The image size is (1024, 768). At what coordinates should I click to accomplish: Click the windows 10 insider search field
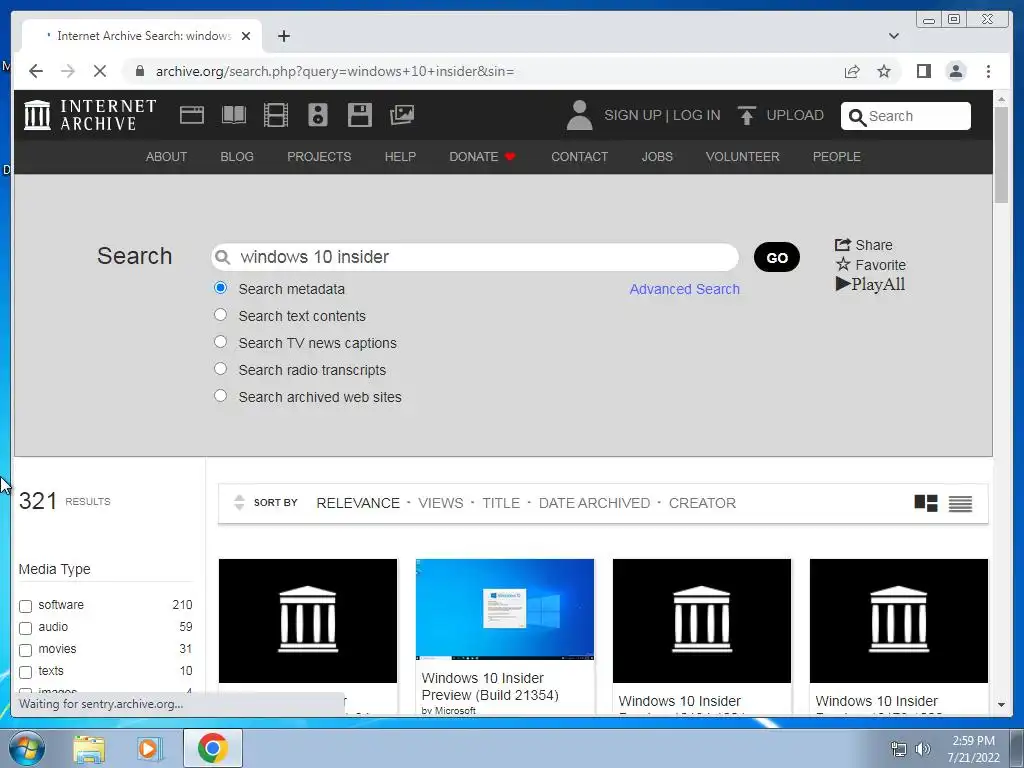[x=475, y=257]
